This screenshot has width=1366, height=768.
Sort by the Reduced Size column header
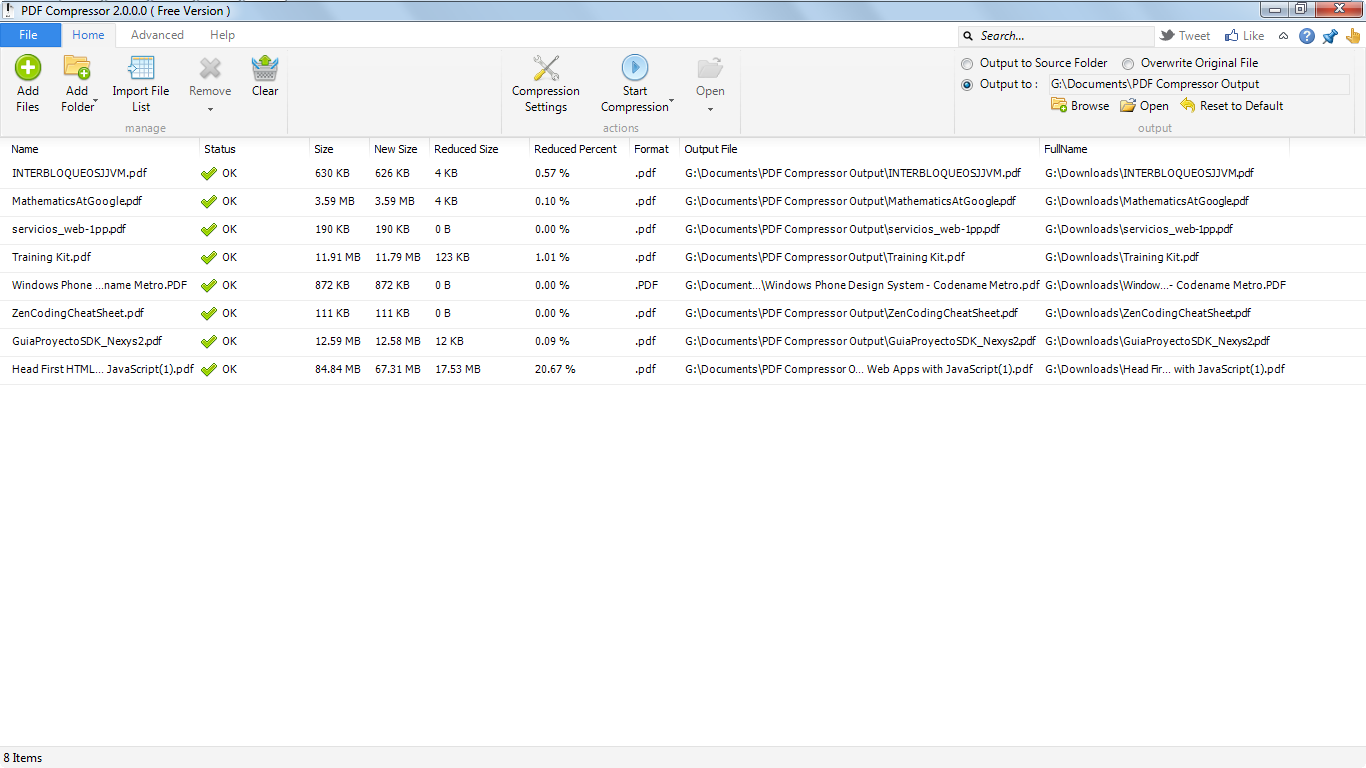(x=466, y=149)
